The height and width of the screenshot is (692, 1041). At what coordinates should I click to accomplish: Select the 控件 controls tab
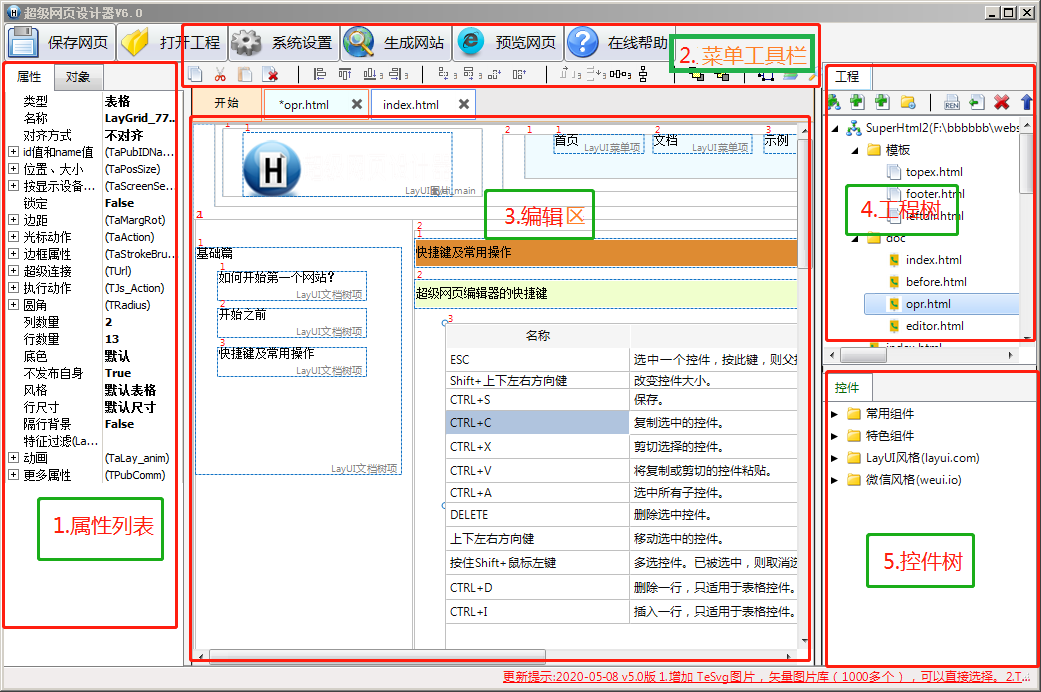pyautogui.click(x=846, y=388)
